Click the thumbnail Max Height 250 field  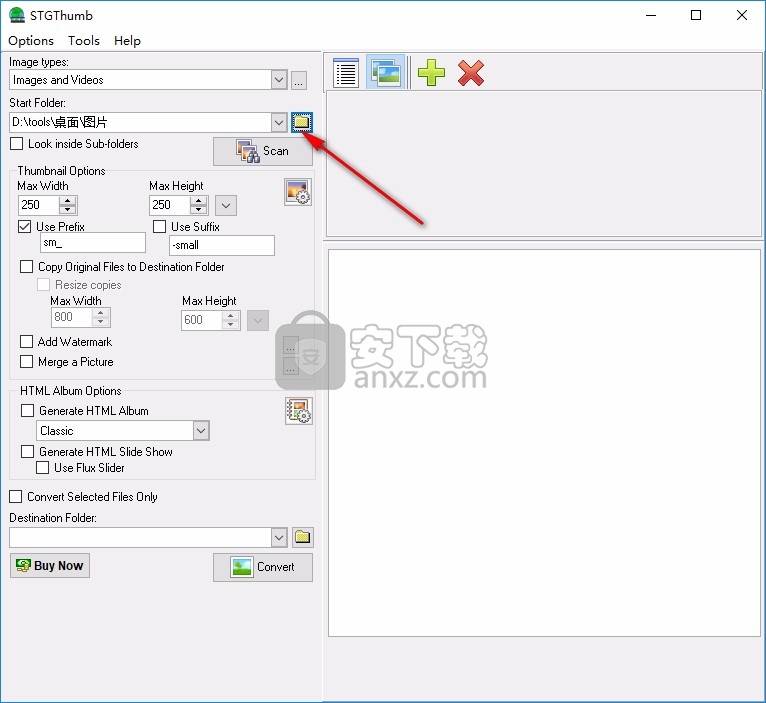pyautogui.click(x=170, y=205)
